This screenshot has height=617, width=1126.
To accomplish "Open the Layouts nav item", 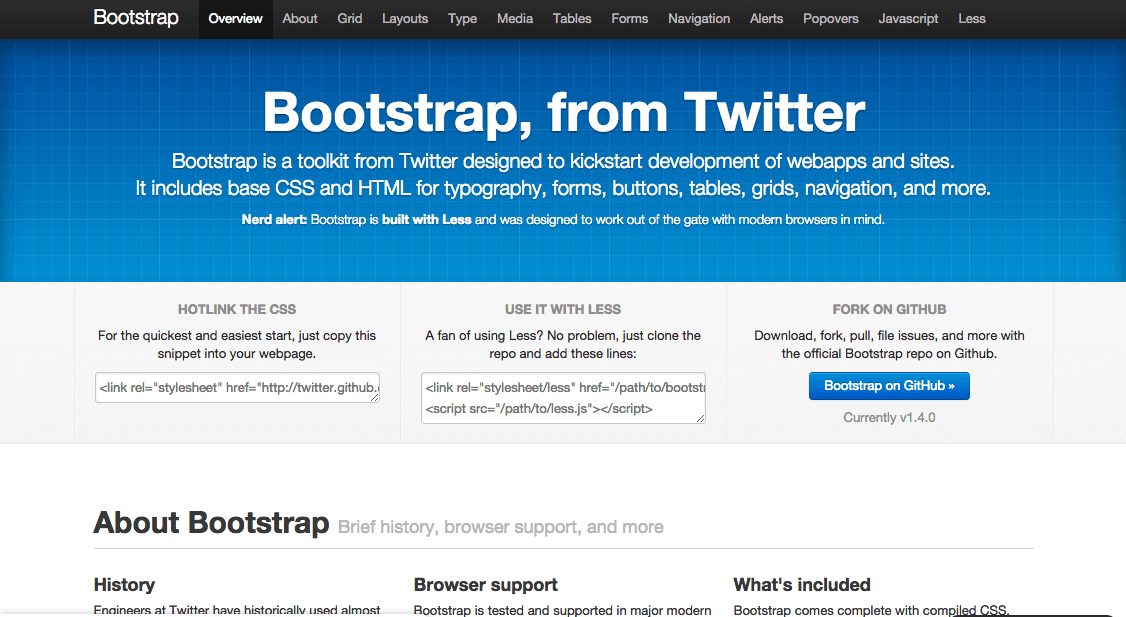I will 405,19.
